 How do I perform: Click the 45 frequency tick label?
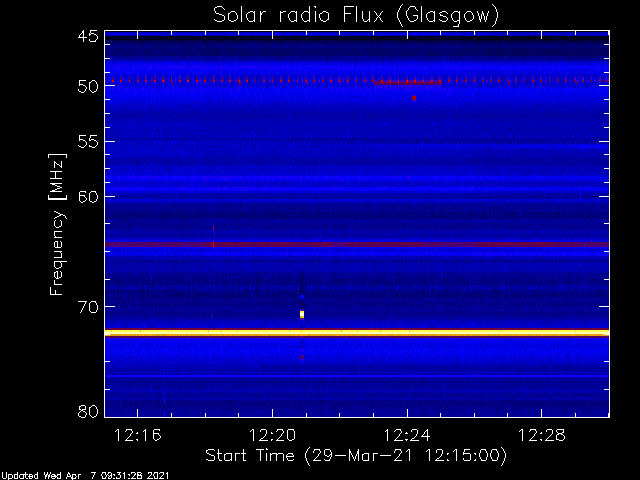tap(88, 37)
